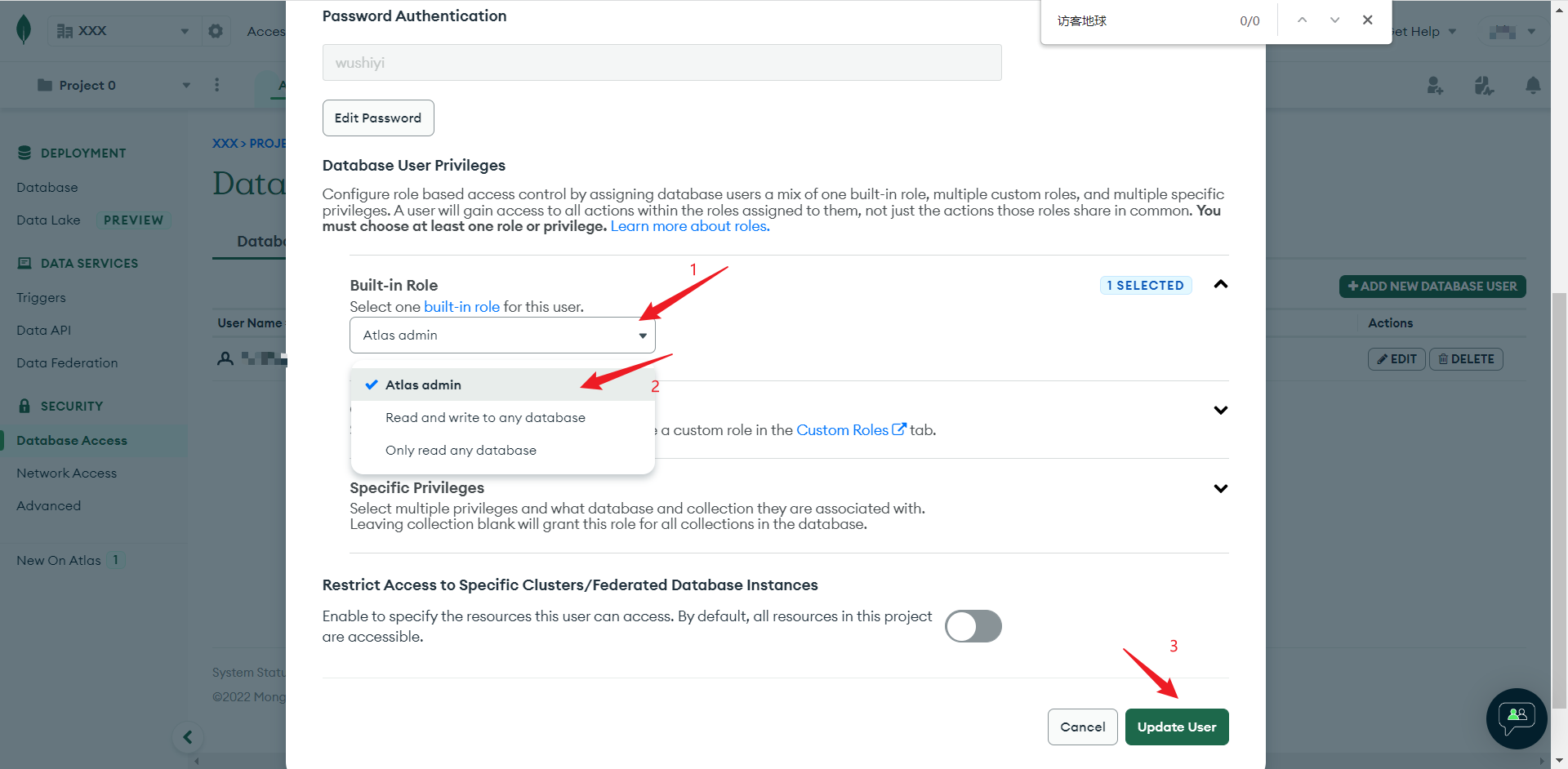The image size is (1568, 769).
Task: Expand the Specific Privileges section
Action: (x=1220, y=488)
